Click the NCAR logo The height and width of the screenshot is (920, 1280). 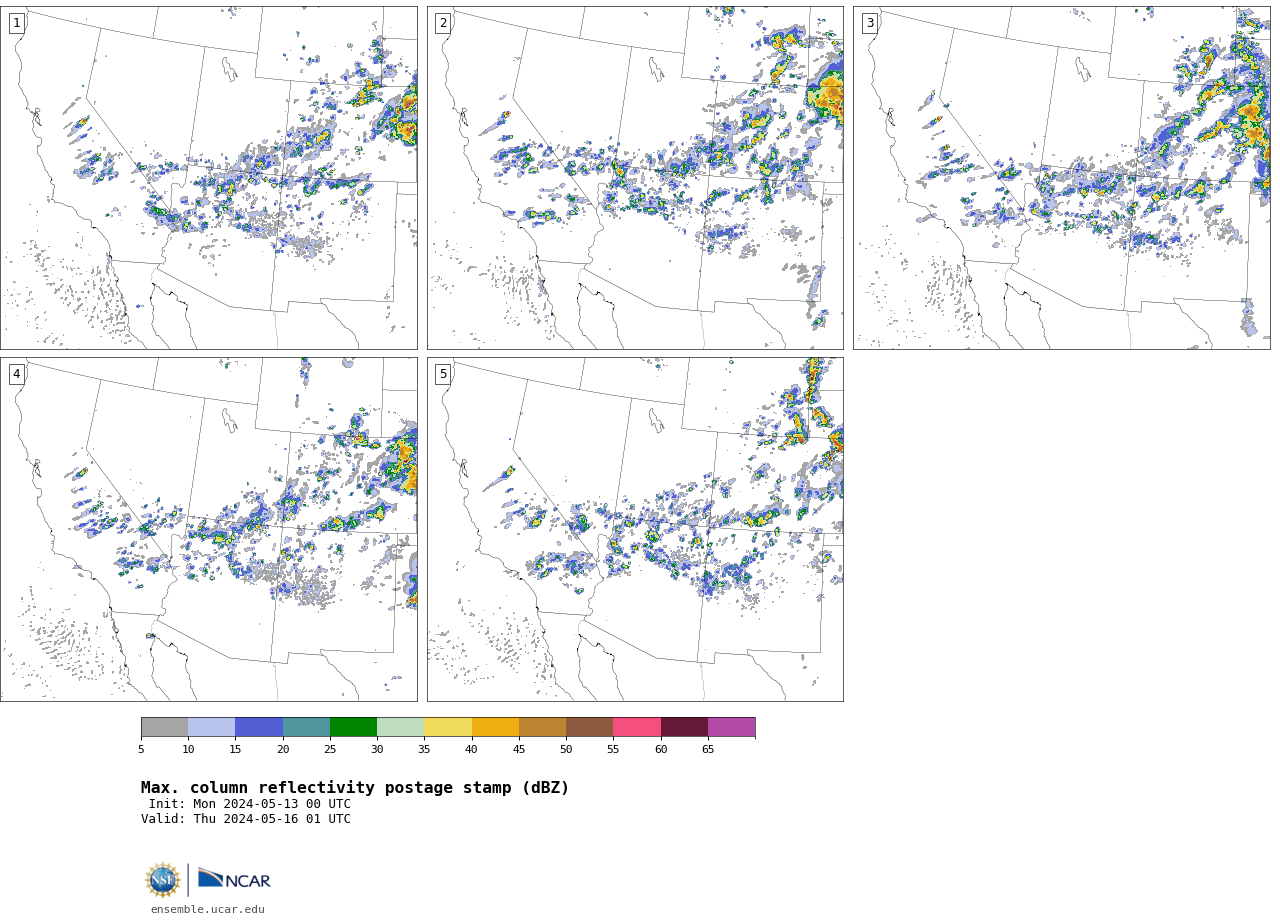pyautogui.click(x=234, y=879)
